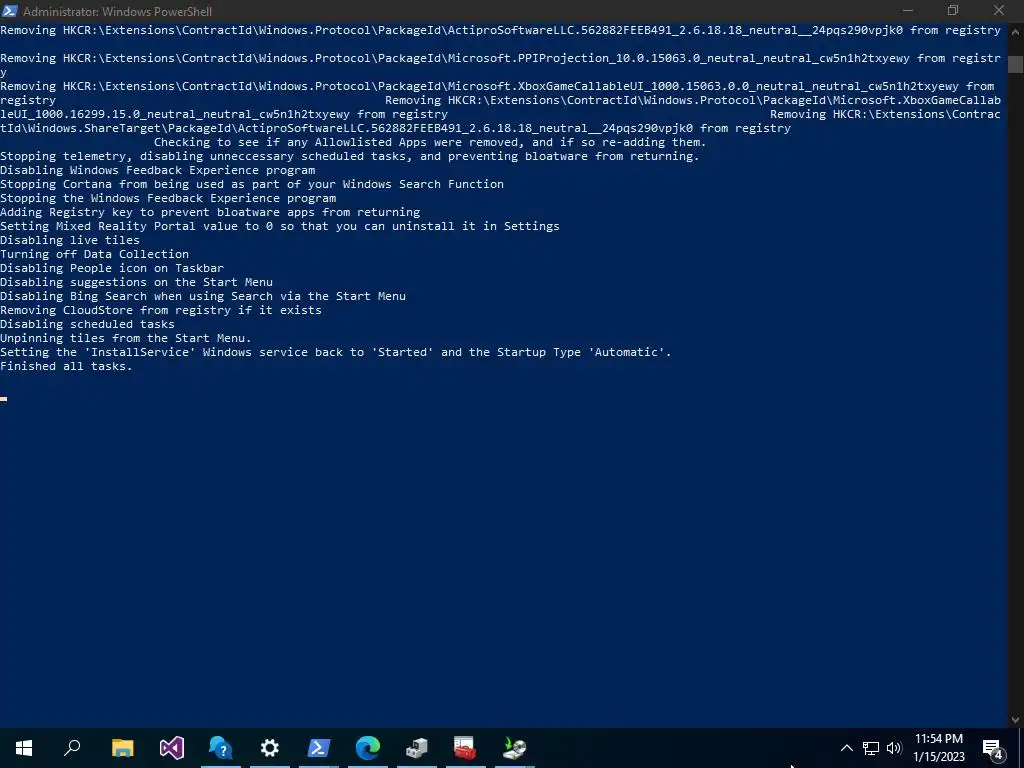Close the PowerShell window

[999, 10]
